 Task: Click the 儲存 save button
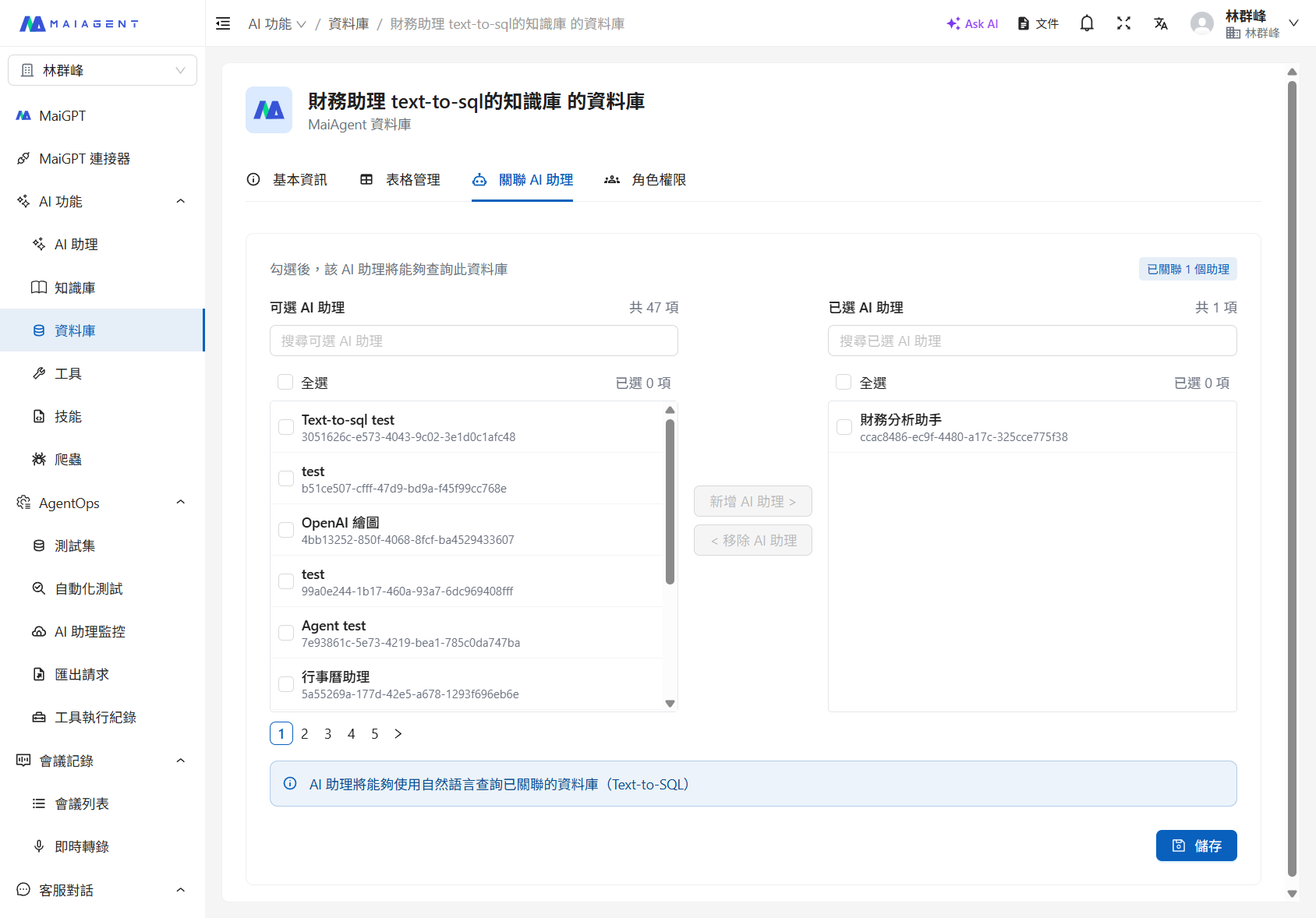click(x=1197, y=846)
